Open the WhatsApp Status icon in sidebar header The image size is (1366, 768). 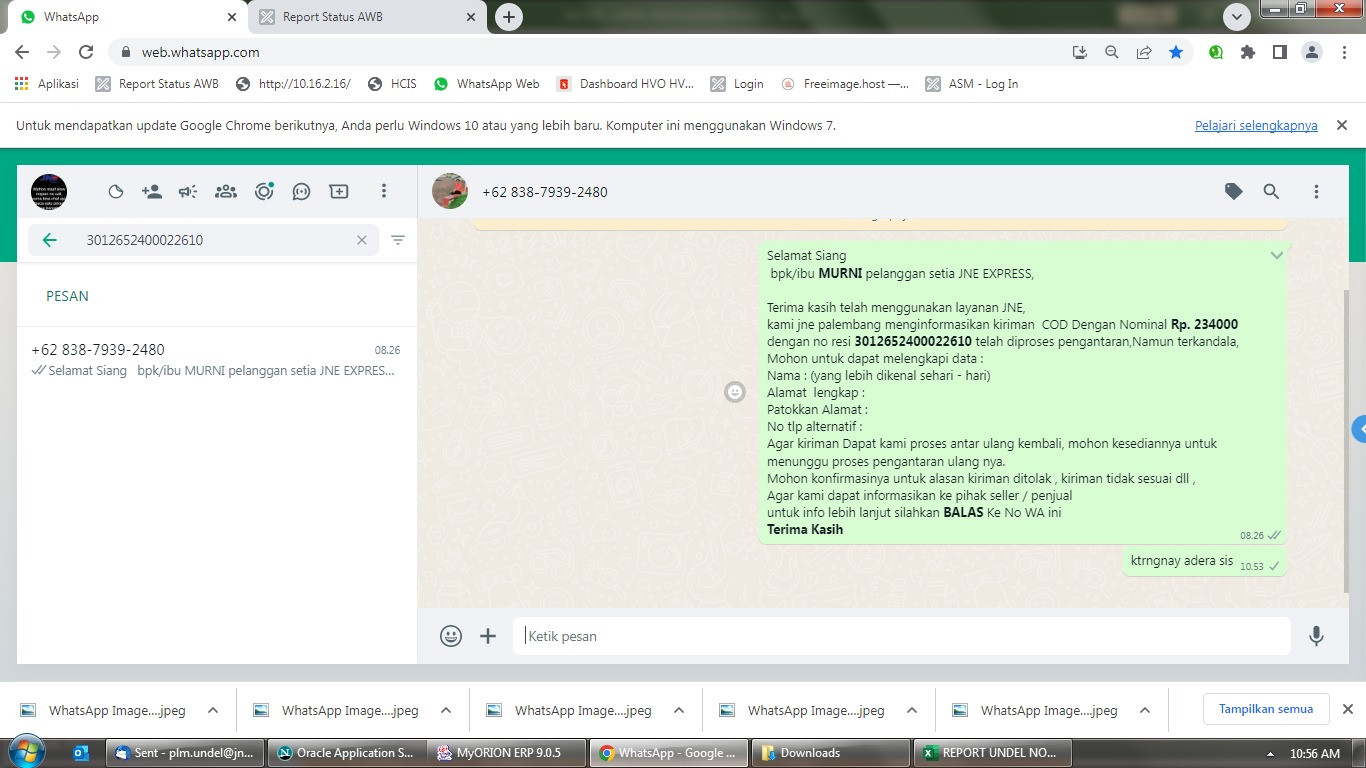pyautogui.click(x=116, y=191)
